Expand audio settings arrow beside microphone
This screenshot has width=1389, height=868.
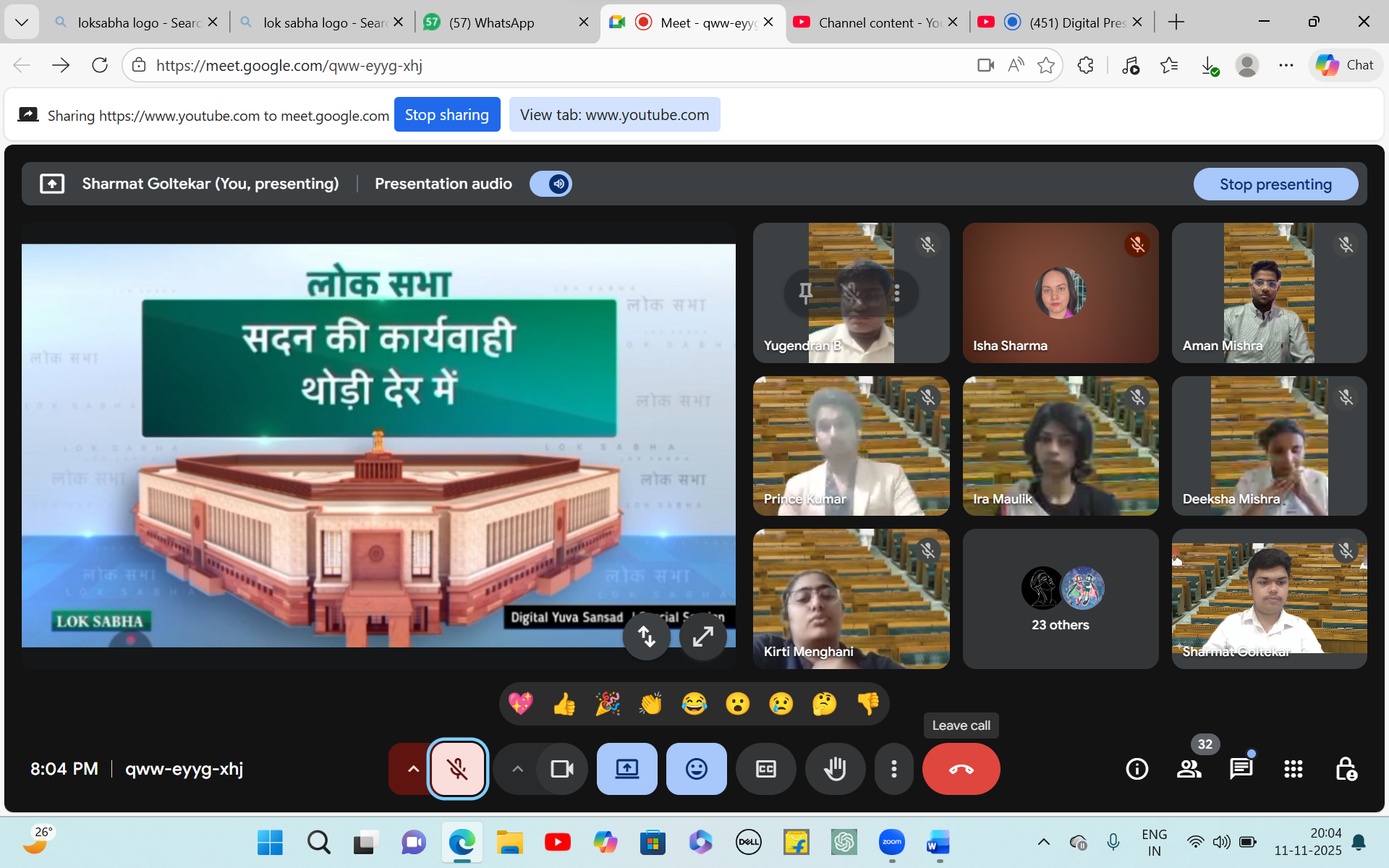pos(412,769)
